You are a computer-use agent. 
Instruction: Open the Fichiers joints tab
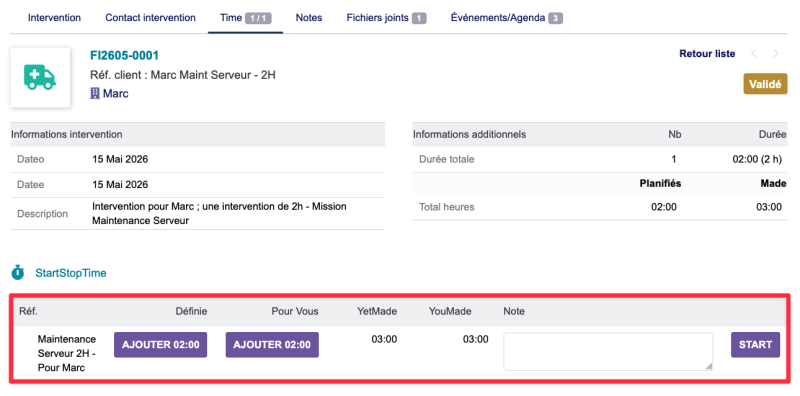click(386, 18)
